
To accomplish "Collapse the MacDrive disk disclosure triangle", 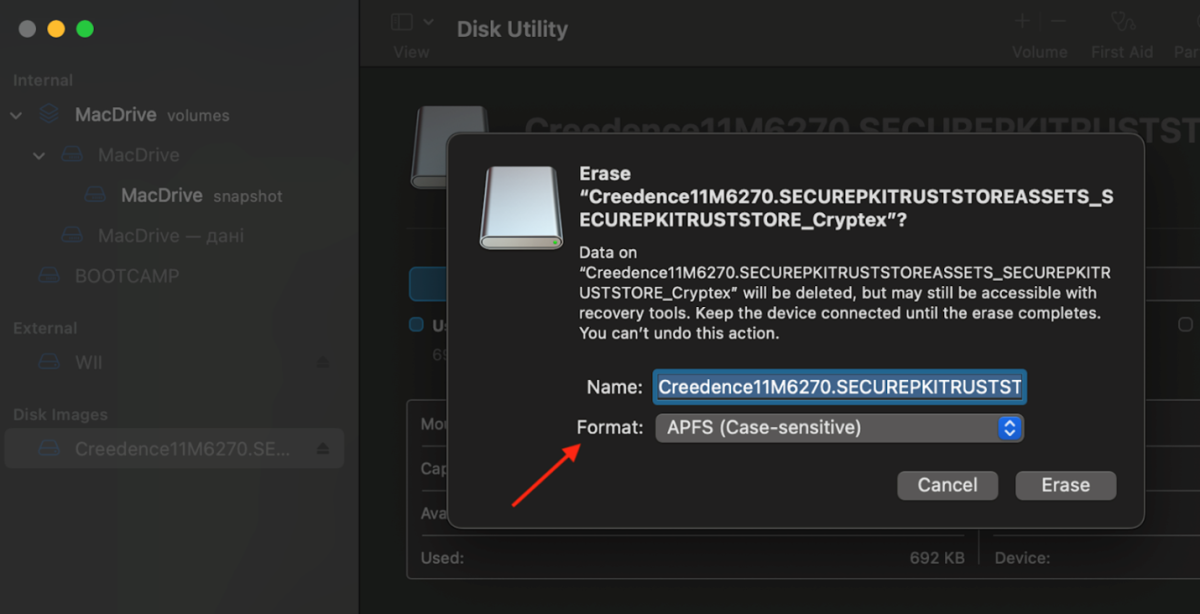I will pyautogui.click(x=38, y=155).
